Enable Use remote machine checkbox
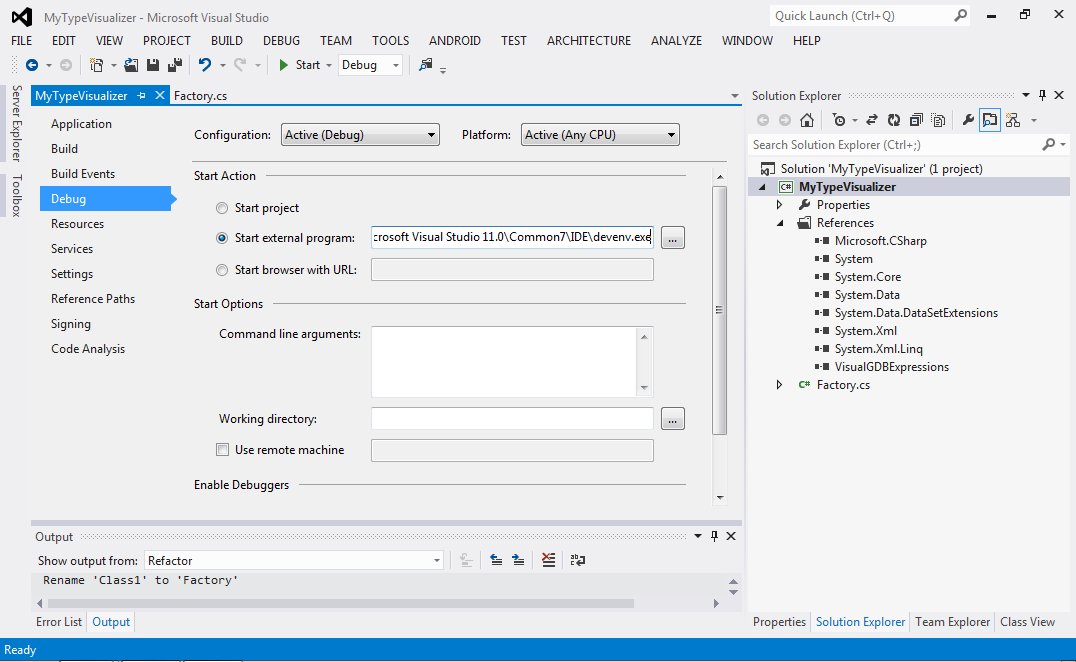1076x662 pixels. point(222,450)
